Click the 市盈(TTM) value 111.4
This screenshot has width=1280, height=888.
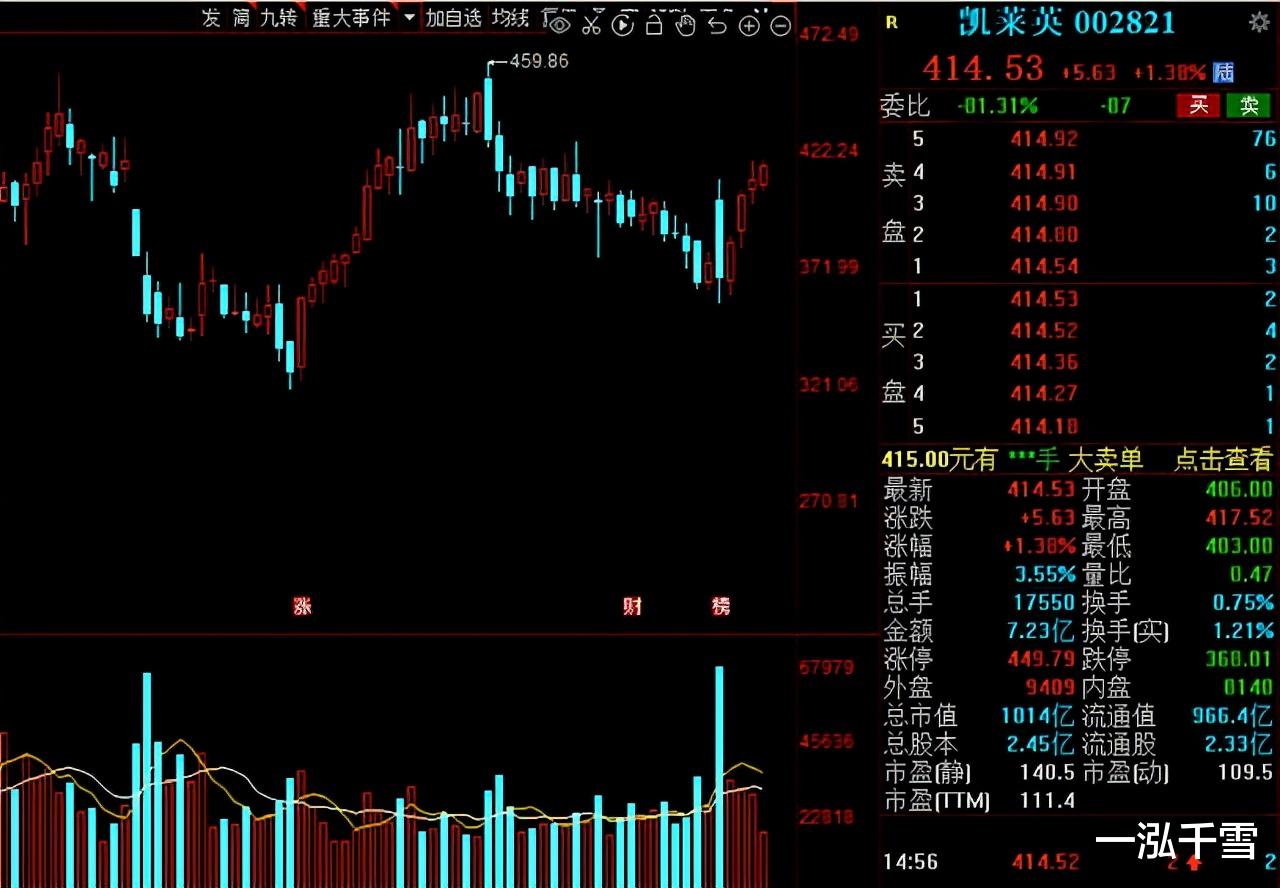tap(1047, 801)
